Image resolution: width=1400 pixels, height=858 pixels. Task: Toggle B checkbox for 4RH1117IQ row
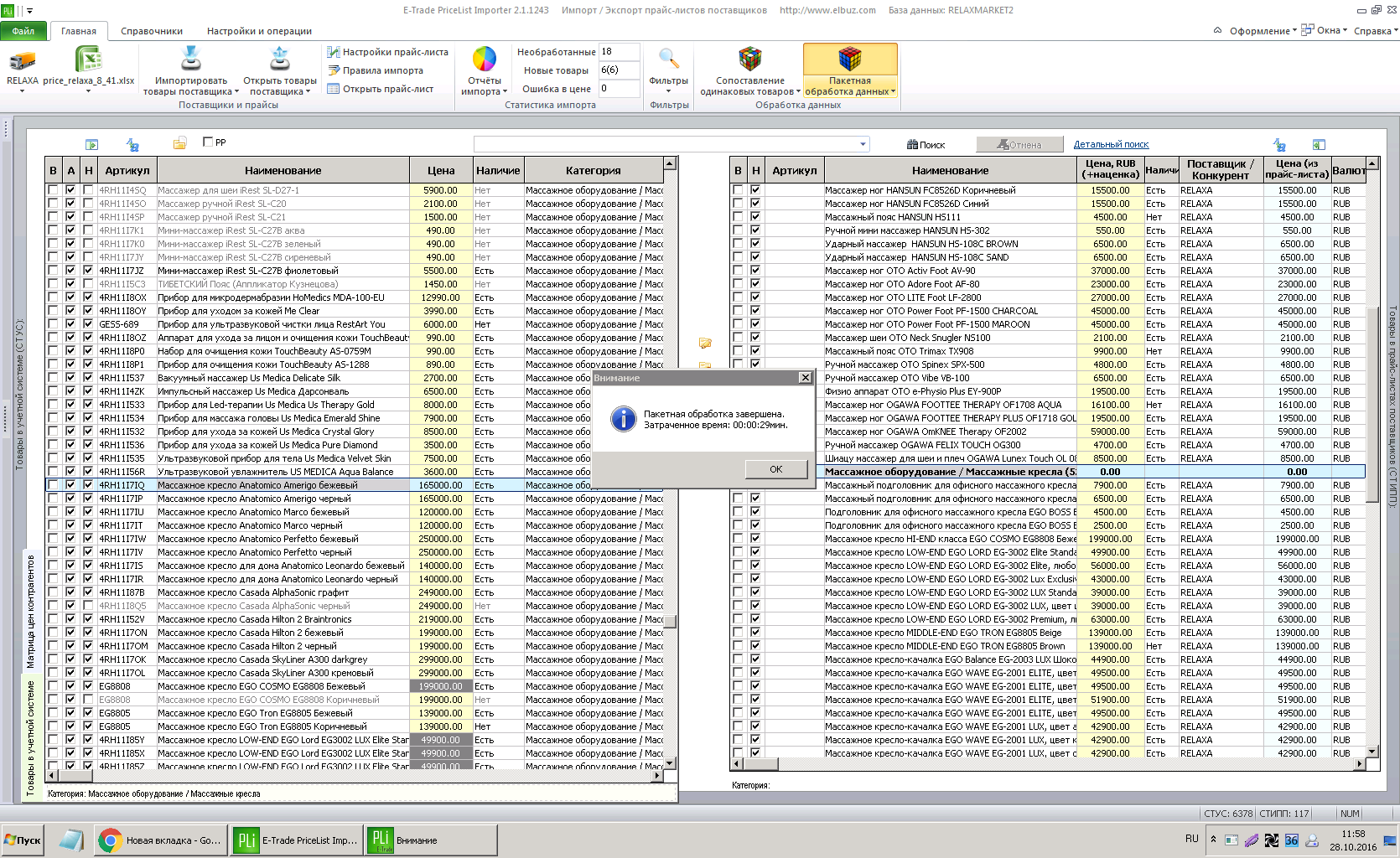coord(53,485)
